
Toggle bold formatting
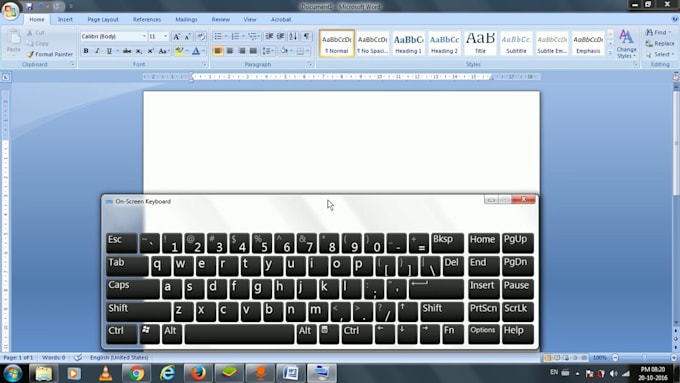[86, 51]
